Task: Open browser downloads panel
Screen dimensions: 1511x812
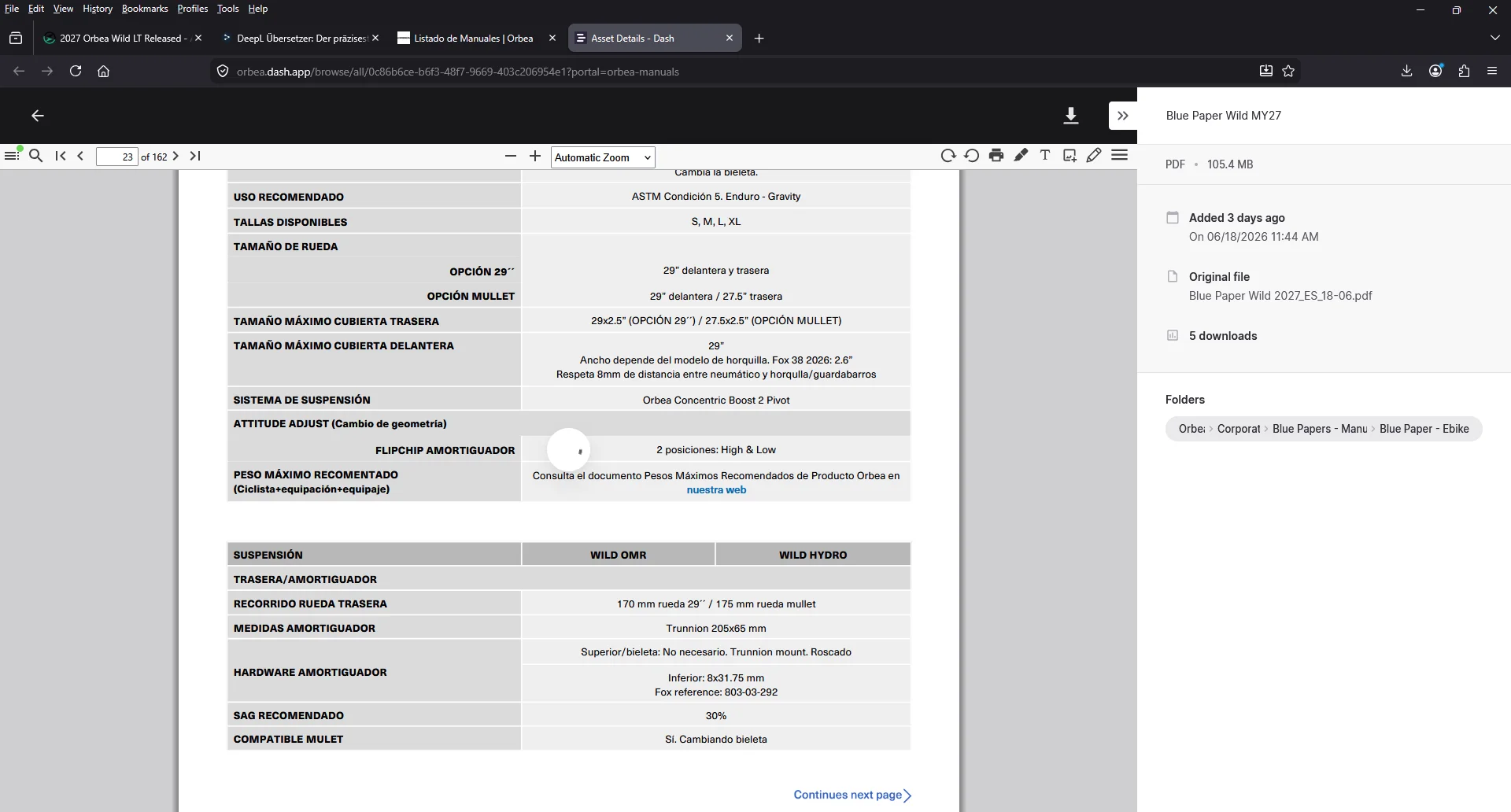Action: click(1407, 71)
